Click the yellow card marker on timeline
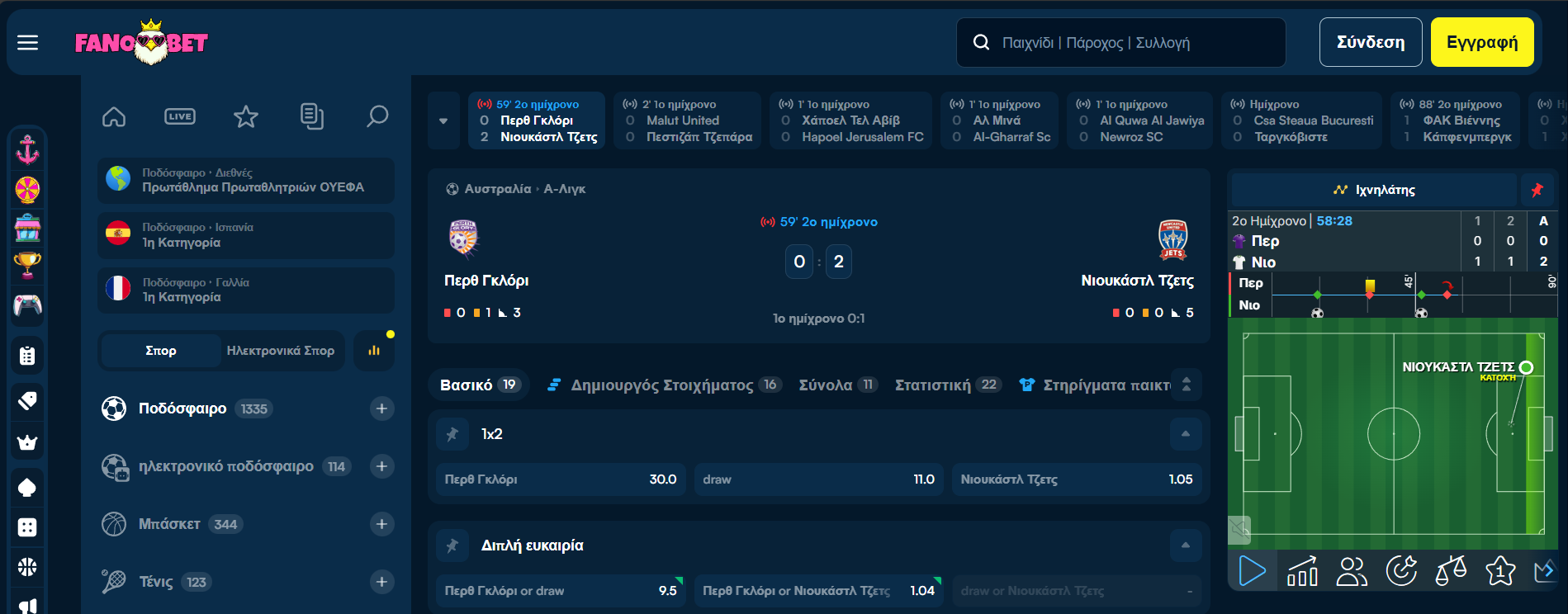The height and width of the screenshot is (614, 1568). (1370, 286)
